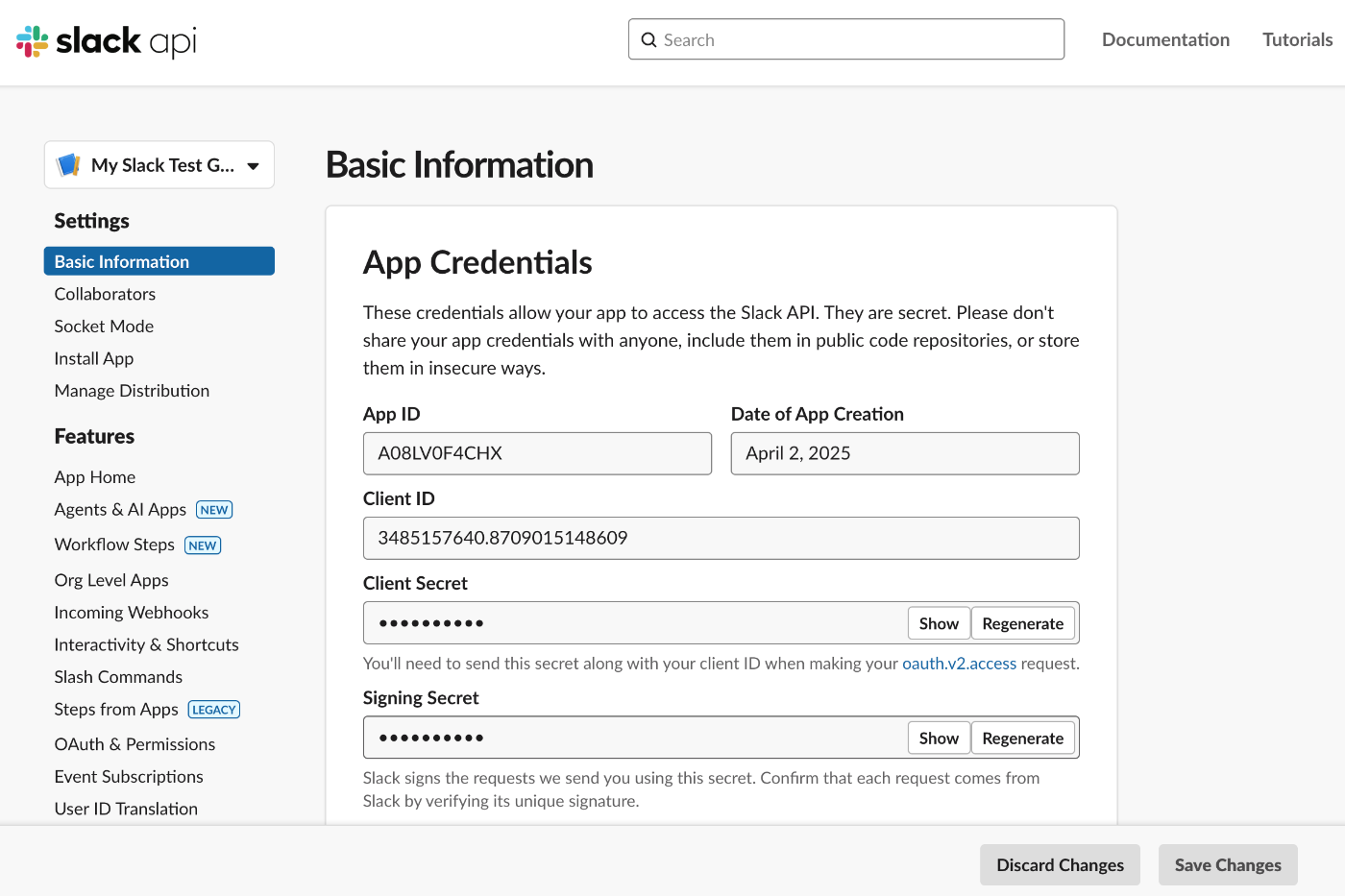1345x896 pixels.
Task: Click the App ID field A08LV0F4CHX
Action: pos(537,453)
